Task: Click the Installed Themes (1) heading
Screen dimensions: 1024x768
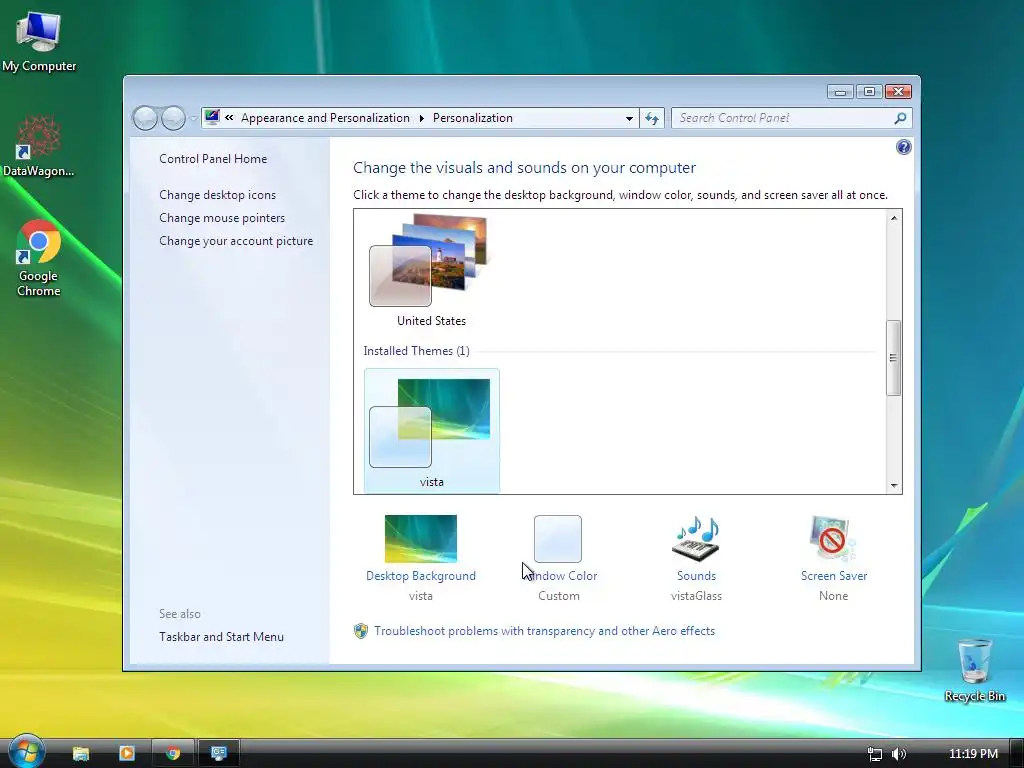Action: pos(416,351)
